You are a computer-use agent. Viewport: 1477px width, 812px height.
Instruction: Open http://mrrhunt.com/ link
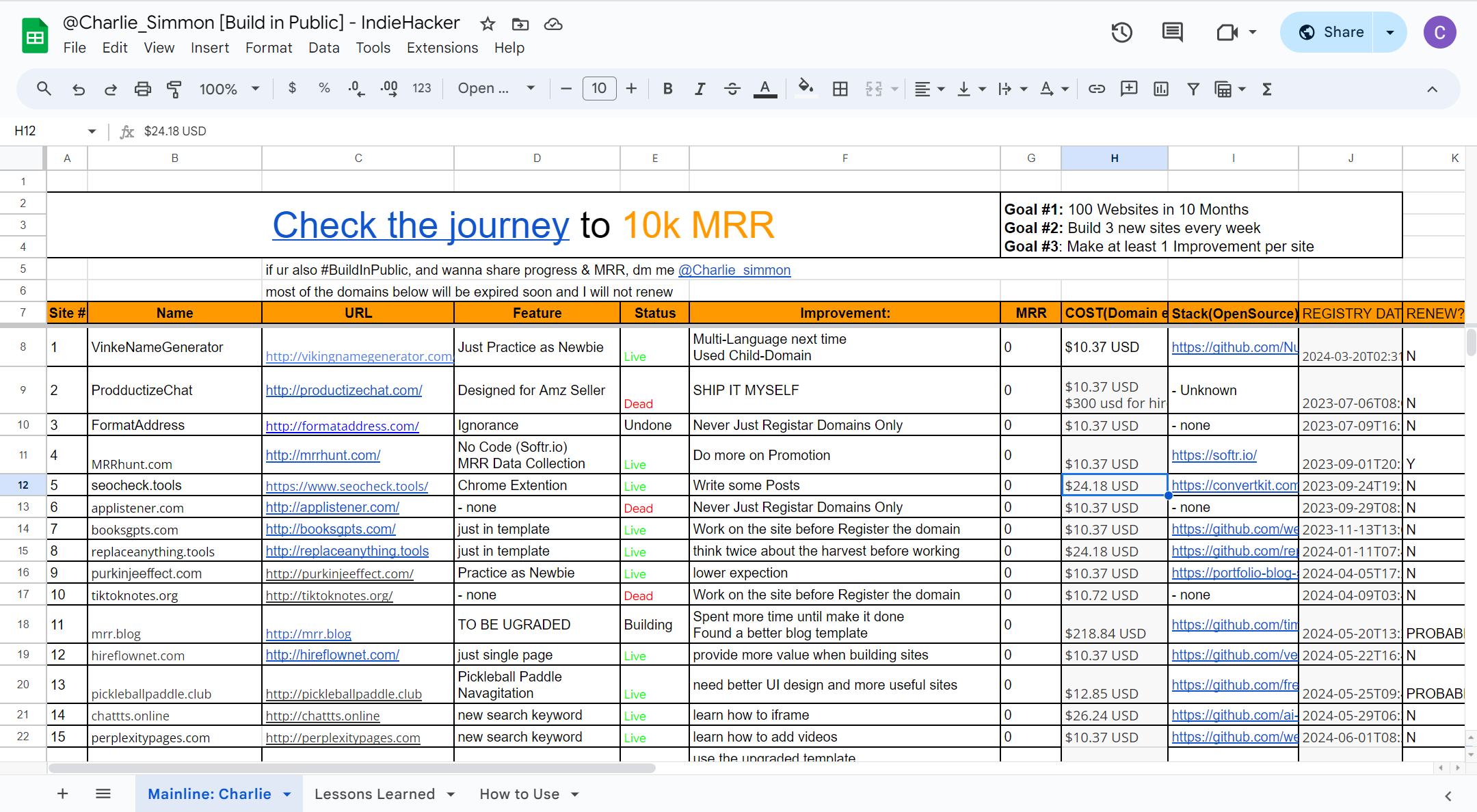click(x=323, y=455)
